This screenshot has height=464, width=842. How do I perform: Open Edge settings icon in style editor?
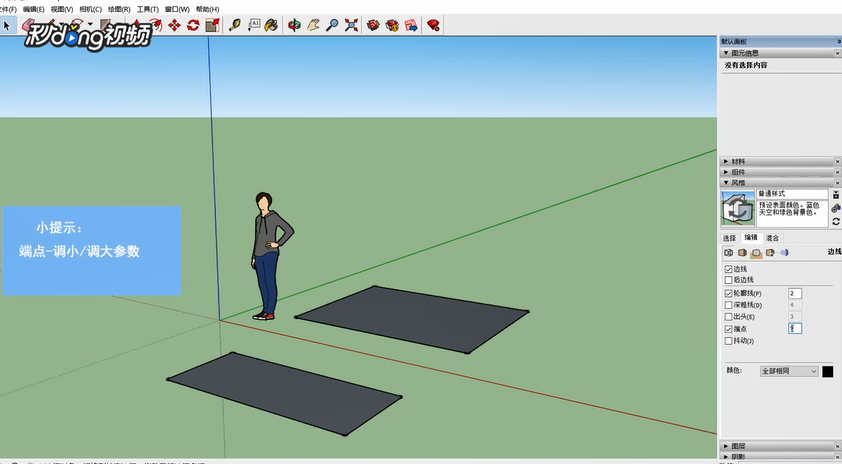point(729,252)
